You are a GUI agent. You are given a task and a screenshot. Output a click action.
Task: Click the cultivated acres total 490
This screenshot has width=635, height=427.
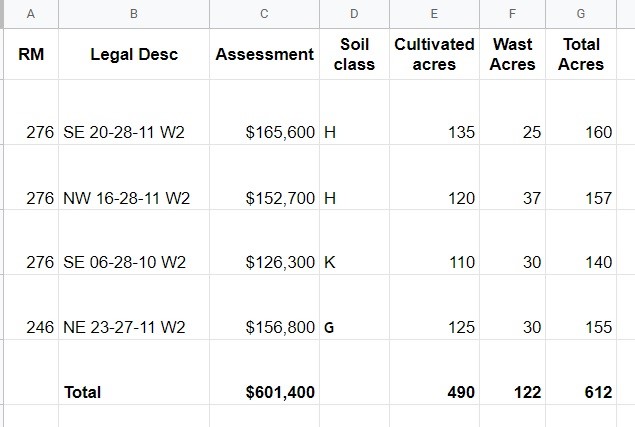point(435,372)
